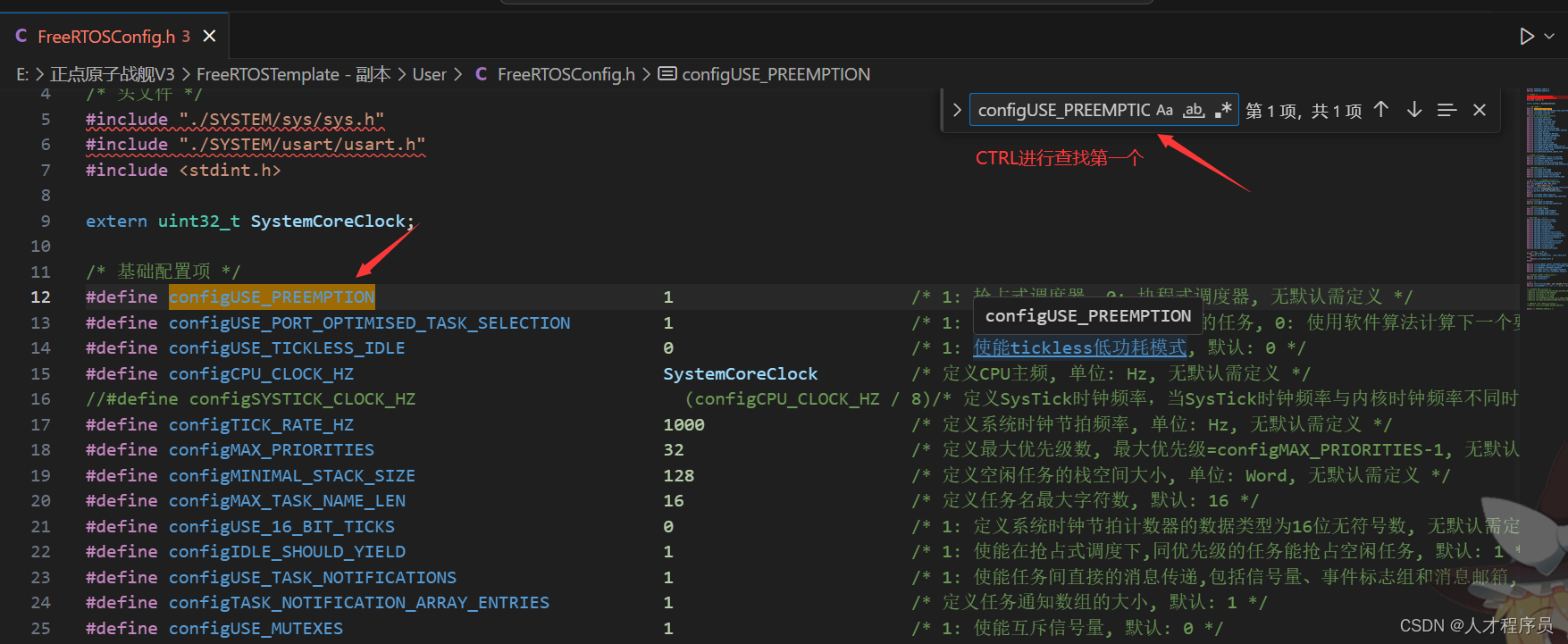Close the FreeRTOSConfig.h editor tab
Screen dimensions: 1568x644
click(209, 36)
